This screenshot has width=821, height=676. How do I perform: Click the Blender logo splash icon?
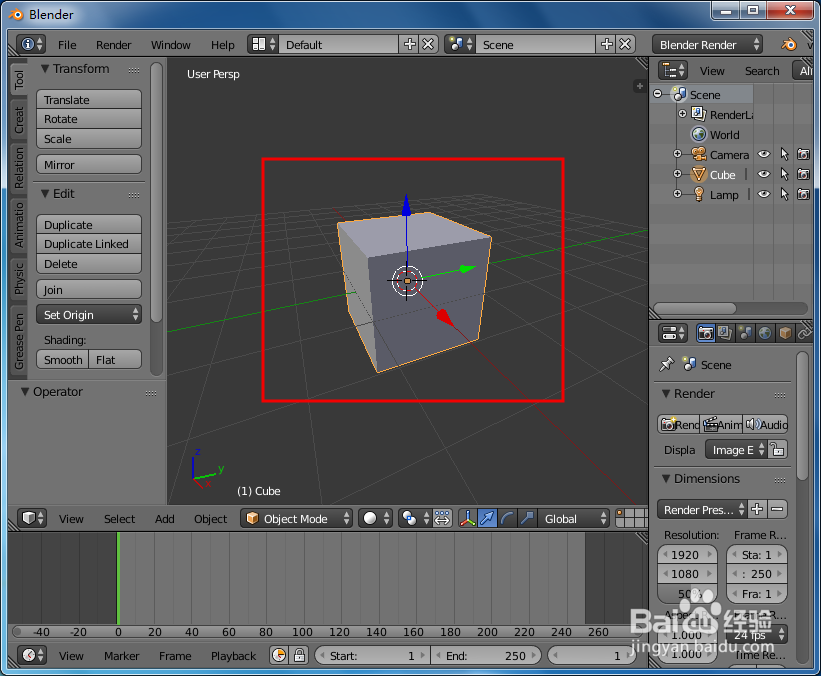789,45
